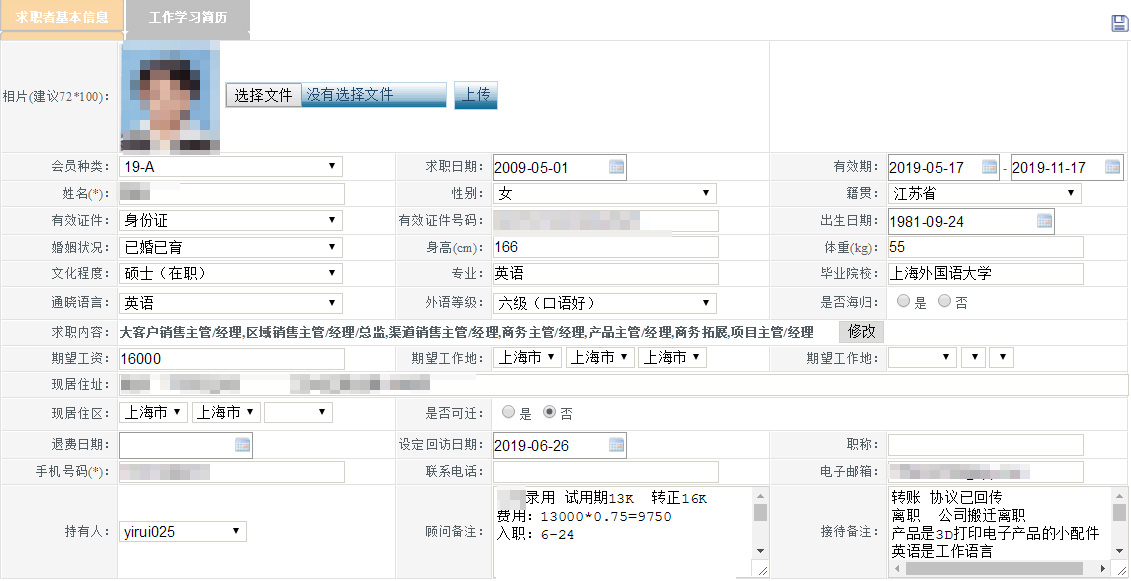
Task: Click 上传 button
Action: (476, 95)
